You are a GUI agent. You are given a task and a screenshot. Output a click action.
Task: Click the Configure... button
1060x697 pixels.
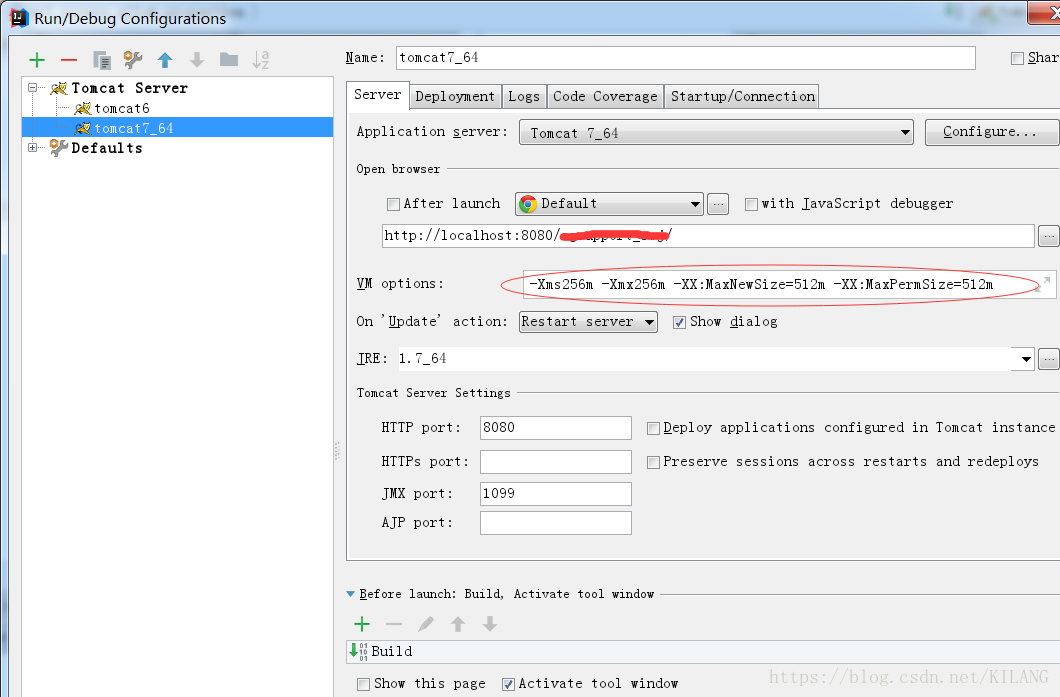pyautogui.click(x=990, y=132)
